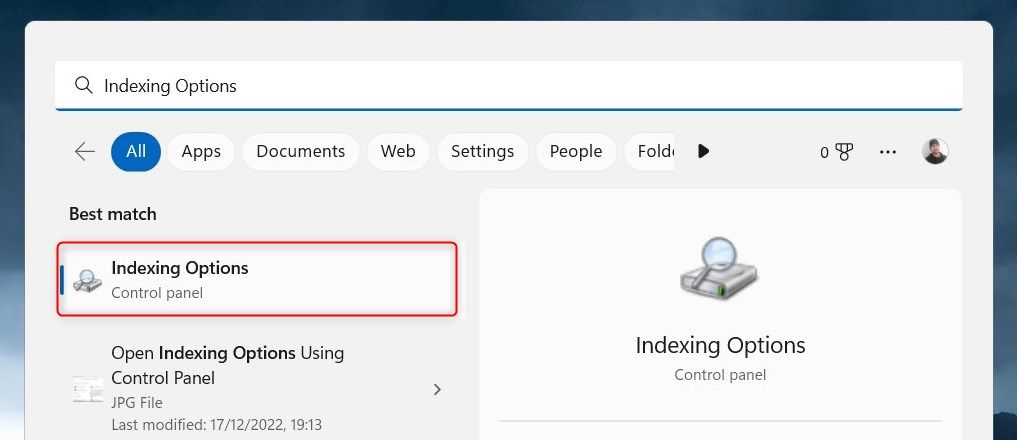Switch to the Web filter tab
The image size is (1017, 440).
coord(398,151)
